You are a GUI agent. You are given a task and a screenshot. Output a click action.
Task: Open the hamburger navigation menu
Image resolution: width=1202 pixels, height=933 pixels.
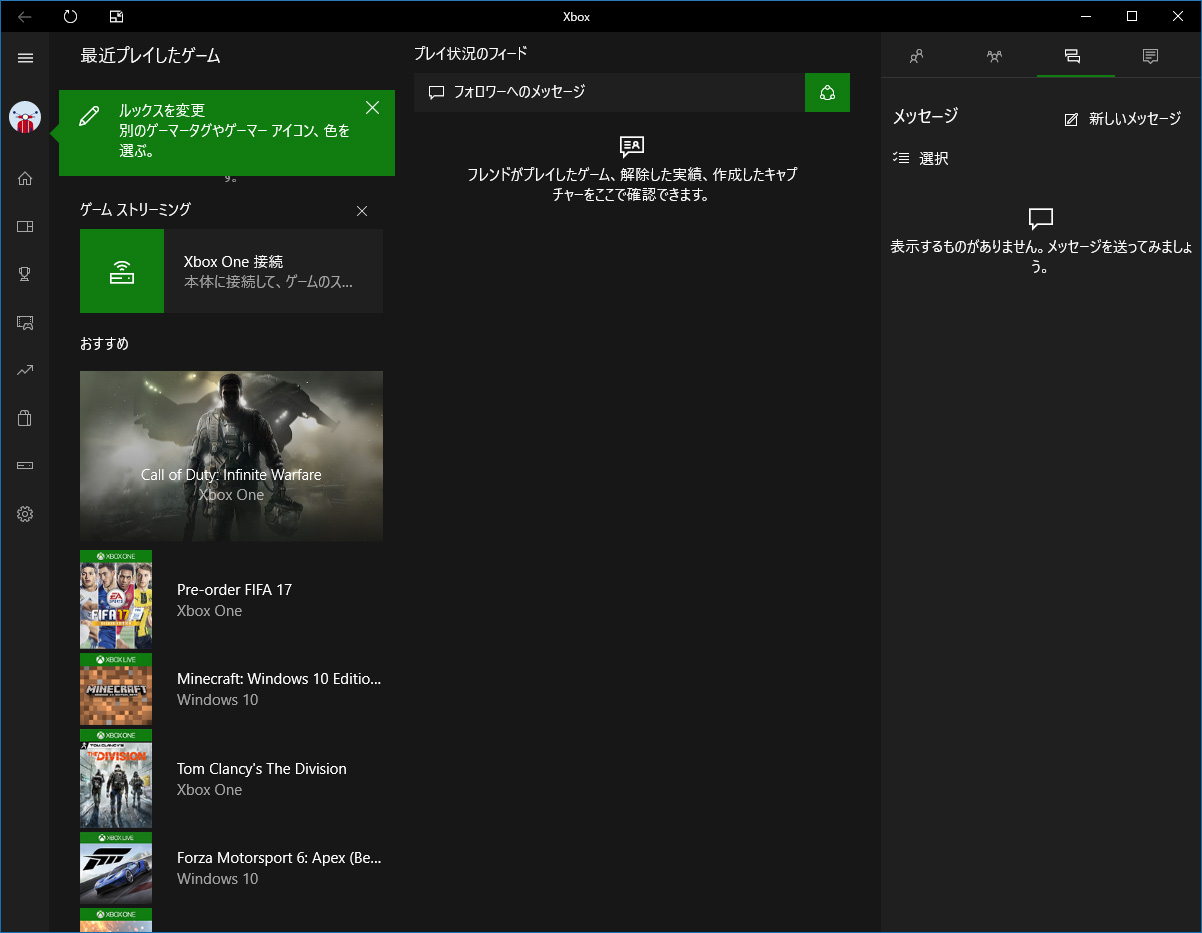coord(25,58)
